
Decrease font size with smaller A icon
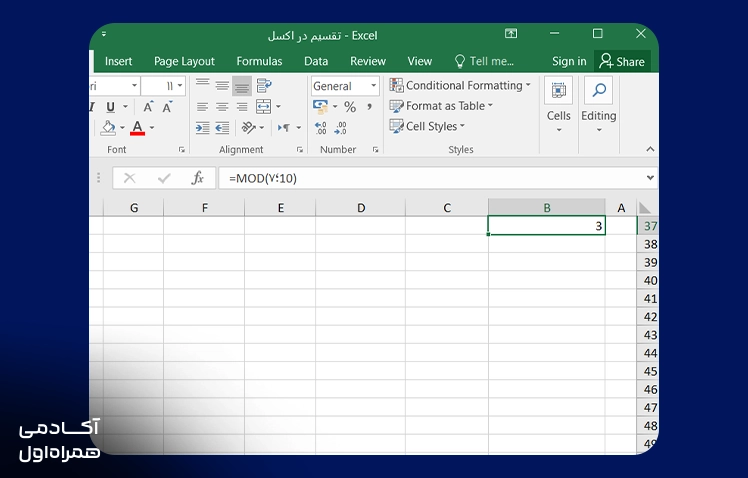167,107
